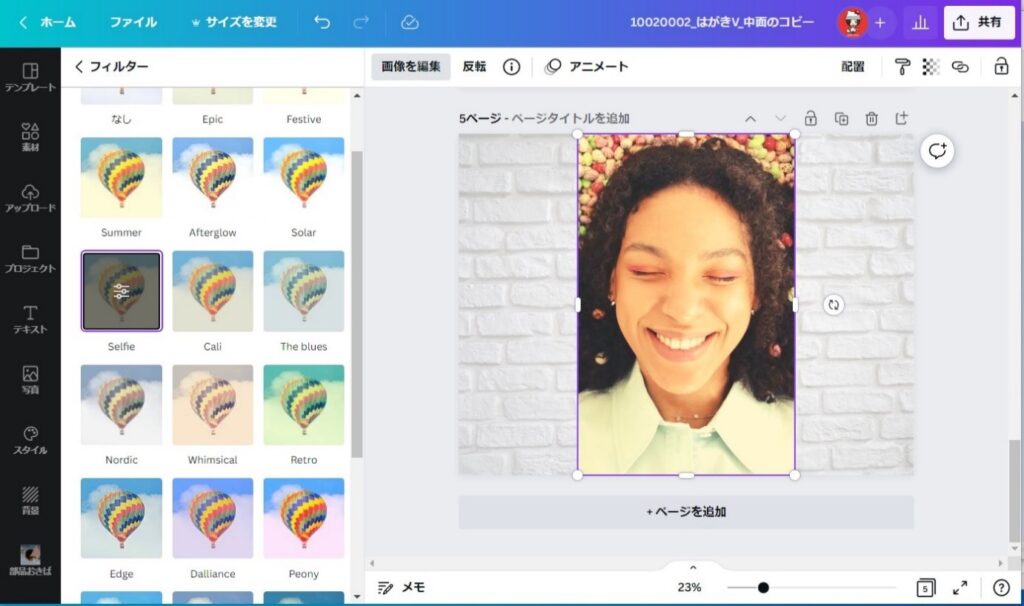Move page 5 down with chevron
The image size is (1024, 606).
pos(780,119)
